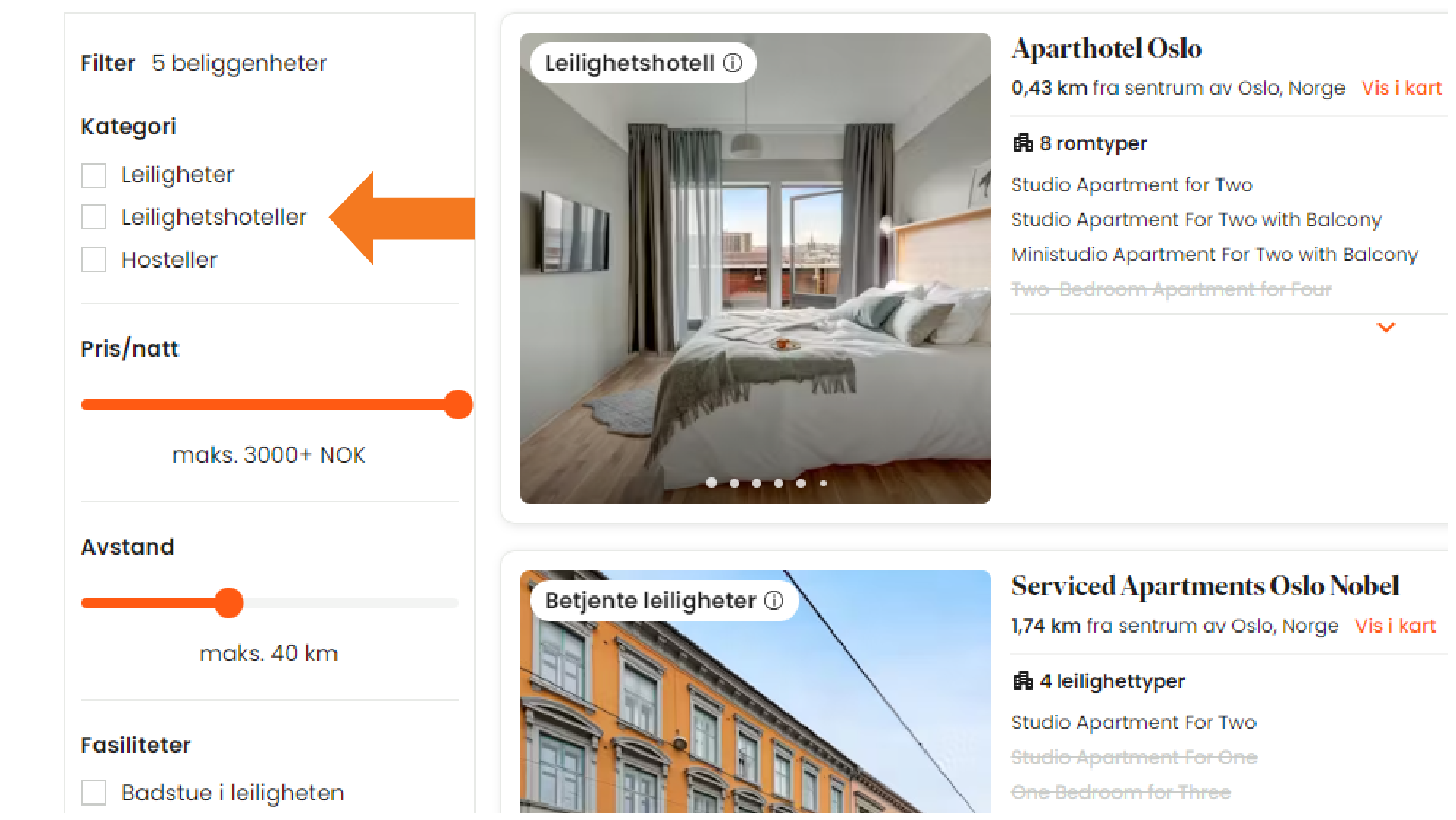Check Badstue i leiligheten facility option
This screenshot has height=820, width=1456.
pyautogui.click(x=93, y=793)
